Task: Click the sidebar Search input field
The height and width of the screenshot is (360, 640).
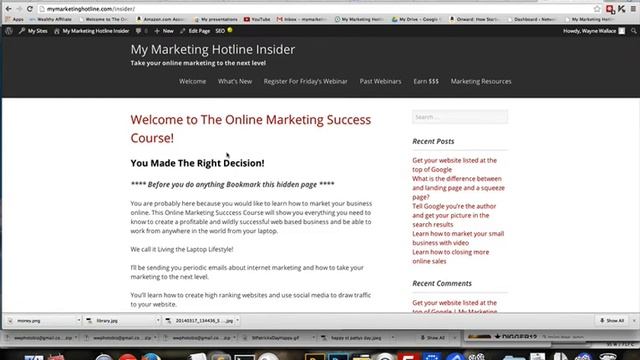Action: 460,117
